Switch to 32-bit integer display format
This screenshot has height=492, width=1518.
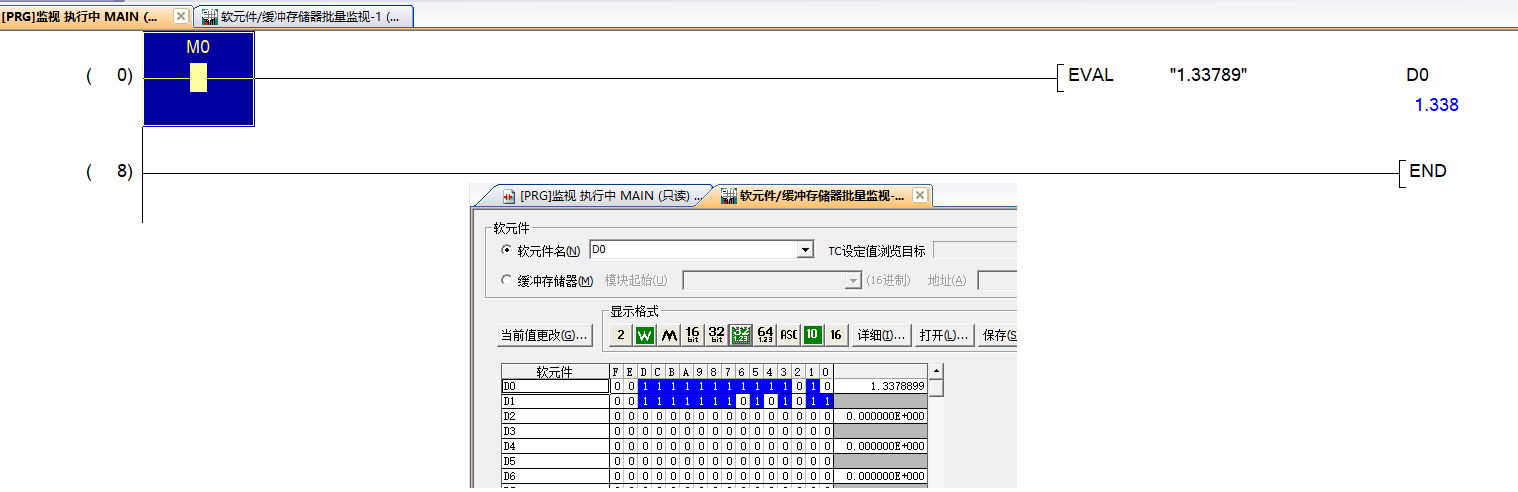(716, 335)
